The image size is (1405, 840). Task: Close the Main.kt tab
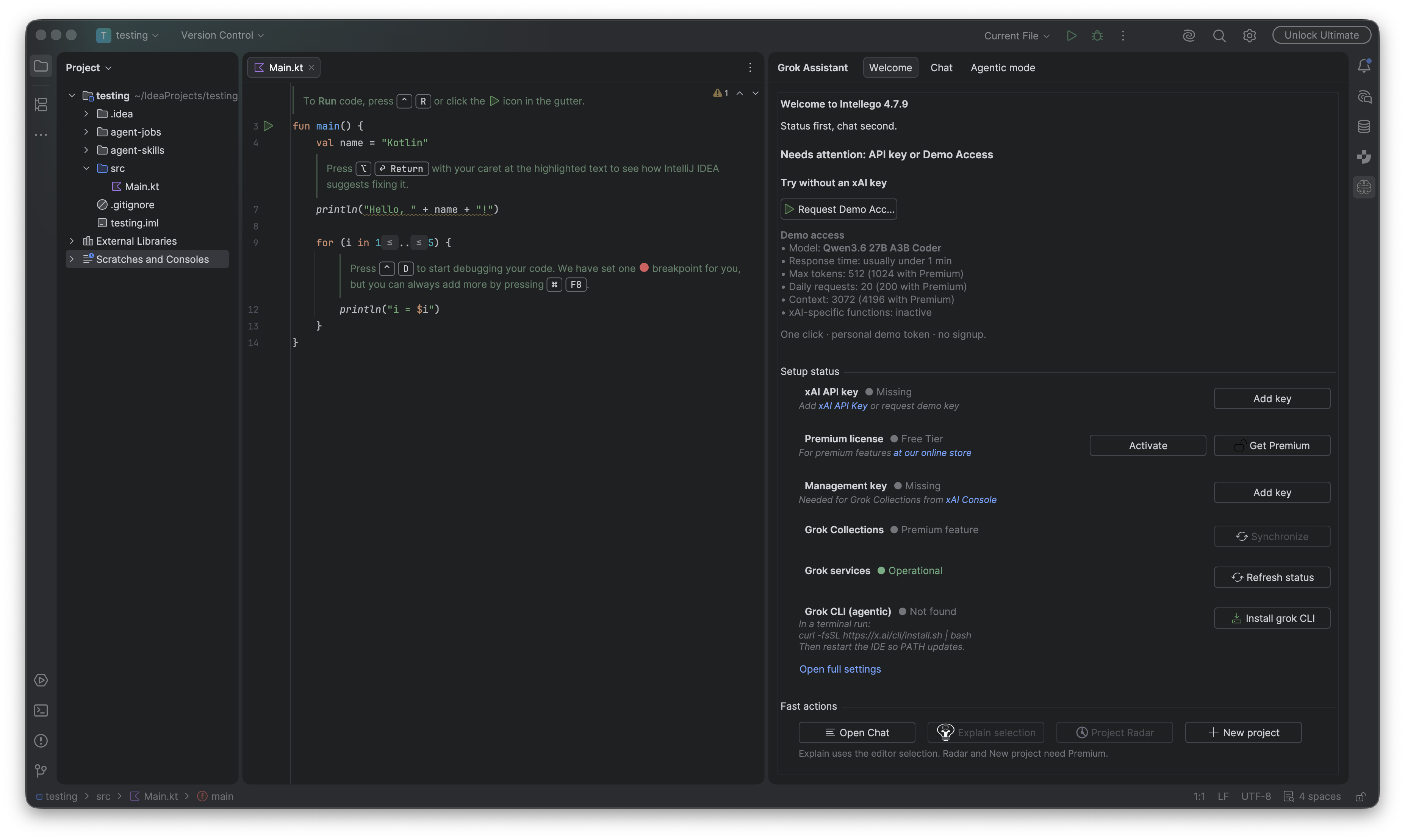pyautogui.click(x=311, y=67)
